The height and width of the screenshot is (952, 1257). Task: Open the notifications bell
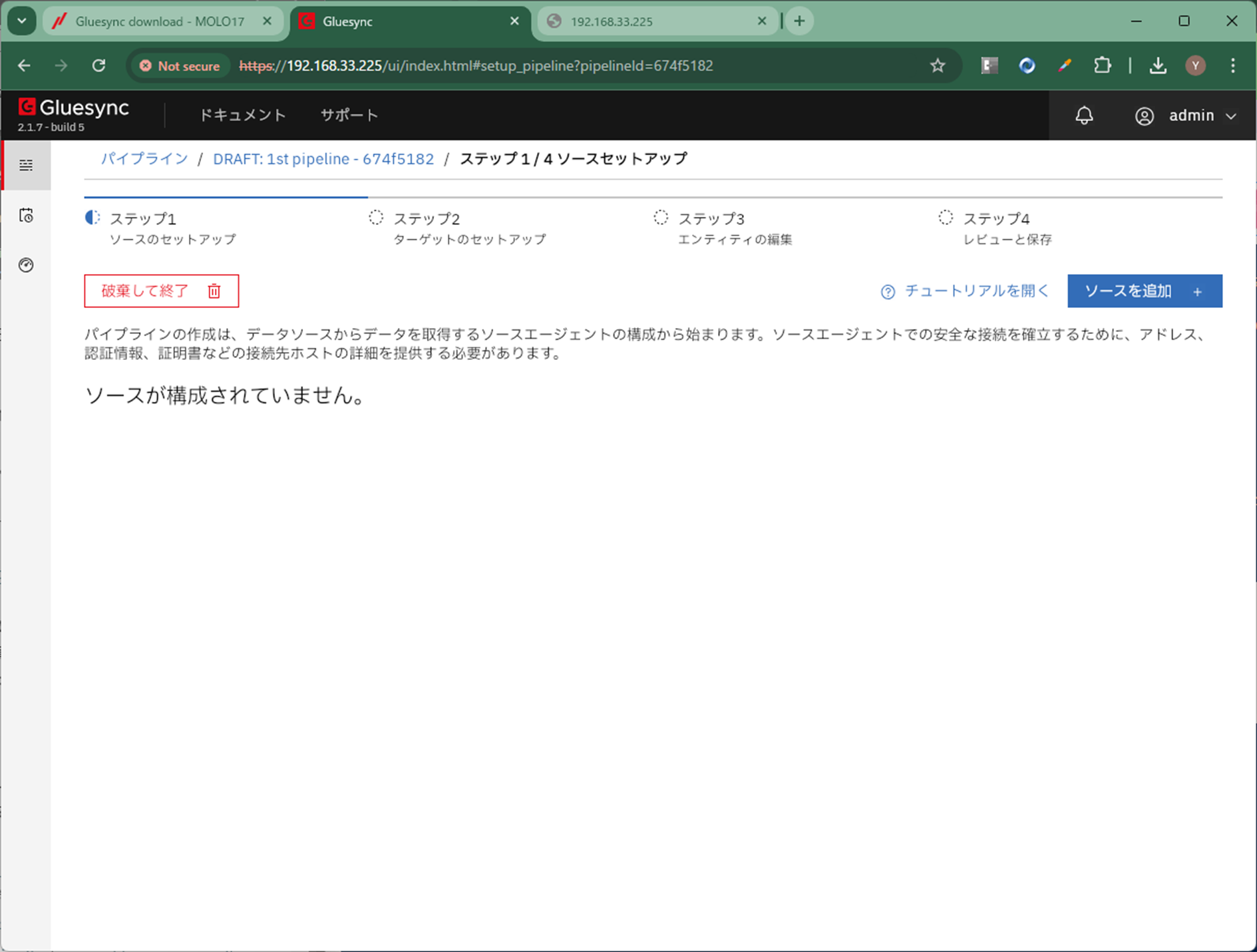pos(1084,116)
